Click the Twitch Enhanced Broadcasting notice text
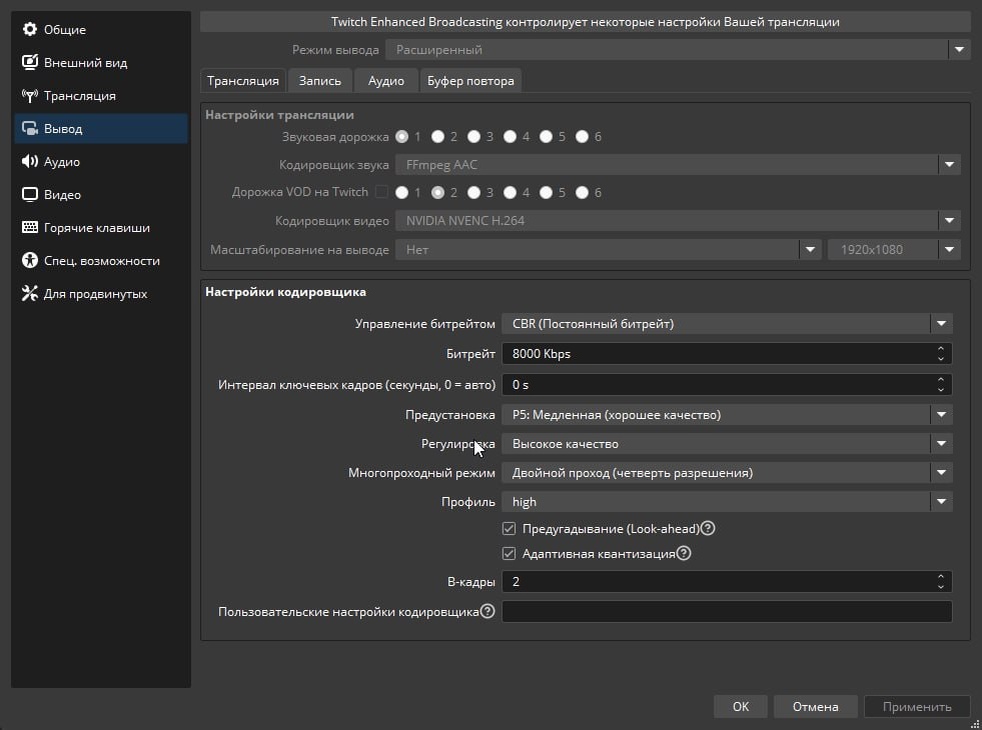The width and height of the screenshot is (982, 730). pyautogui.click(x=585, y=22)
